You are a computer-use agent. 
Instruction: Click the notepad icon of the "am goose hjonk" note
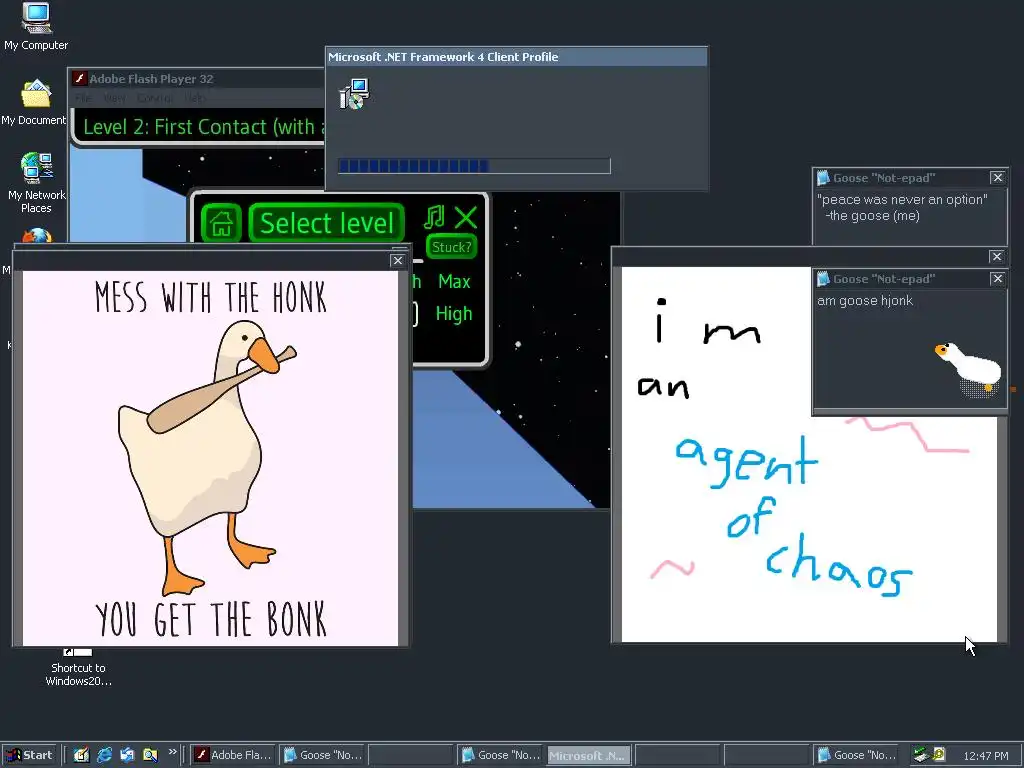(x=824, y=279)
